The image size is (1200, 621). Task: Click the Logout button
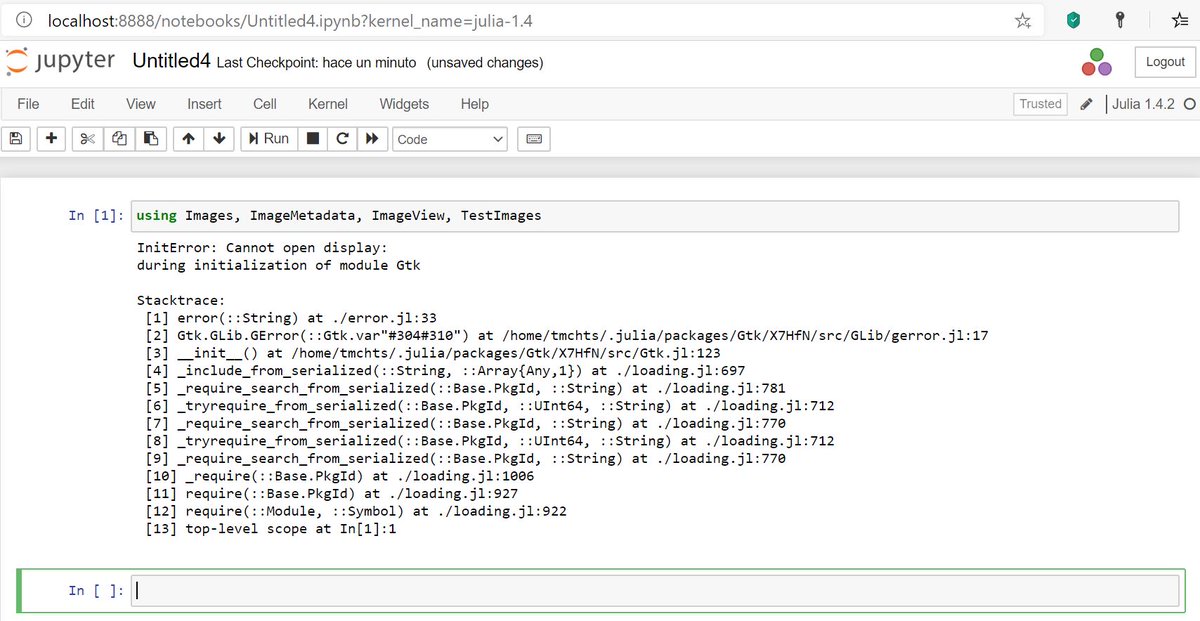1165,62
